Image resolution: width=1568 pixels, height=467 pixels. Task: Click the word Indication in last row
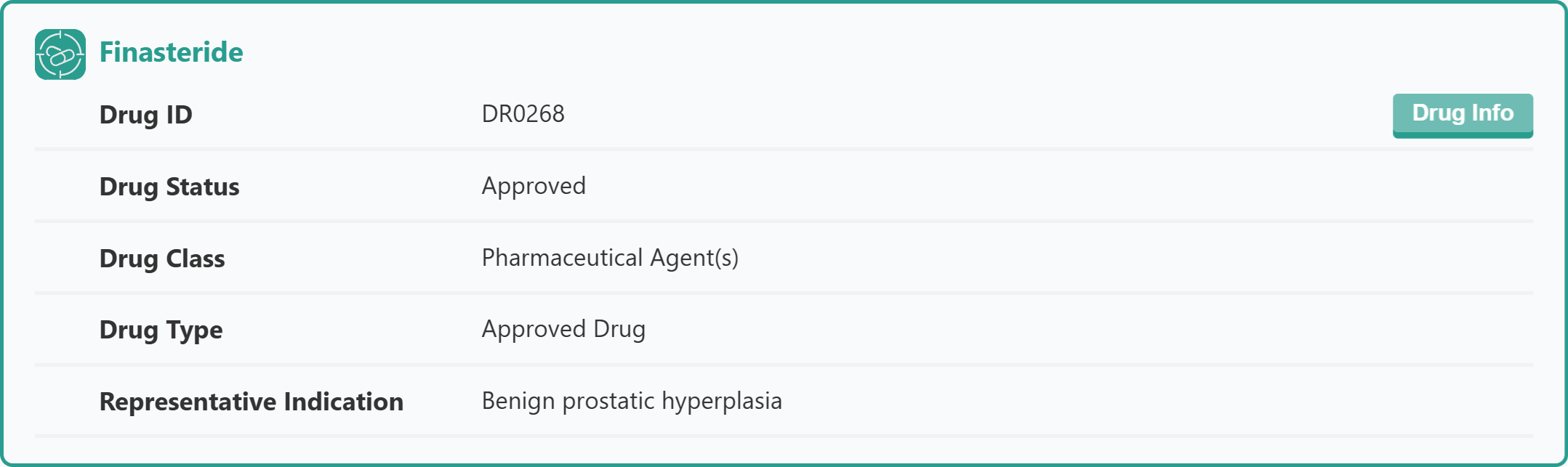(x=344, y=402)
